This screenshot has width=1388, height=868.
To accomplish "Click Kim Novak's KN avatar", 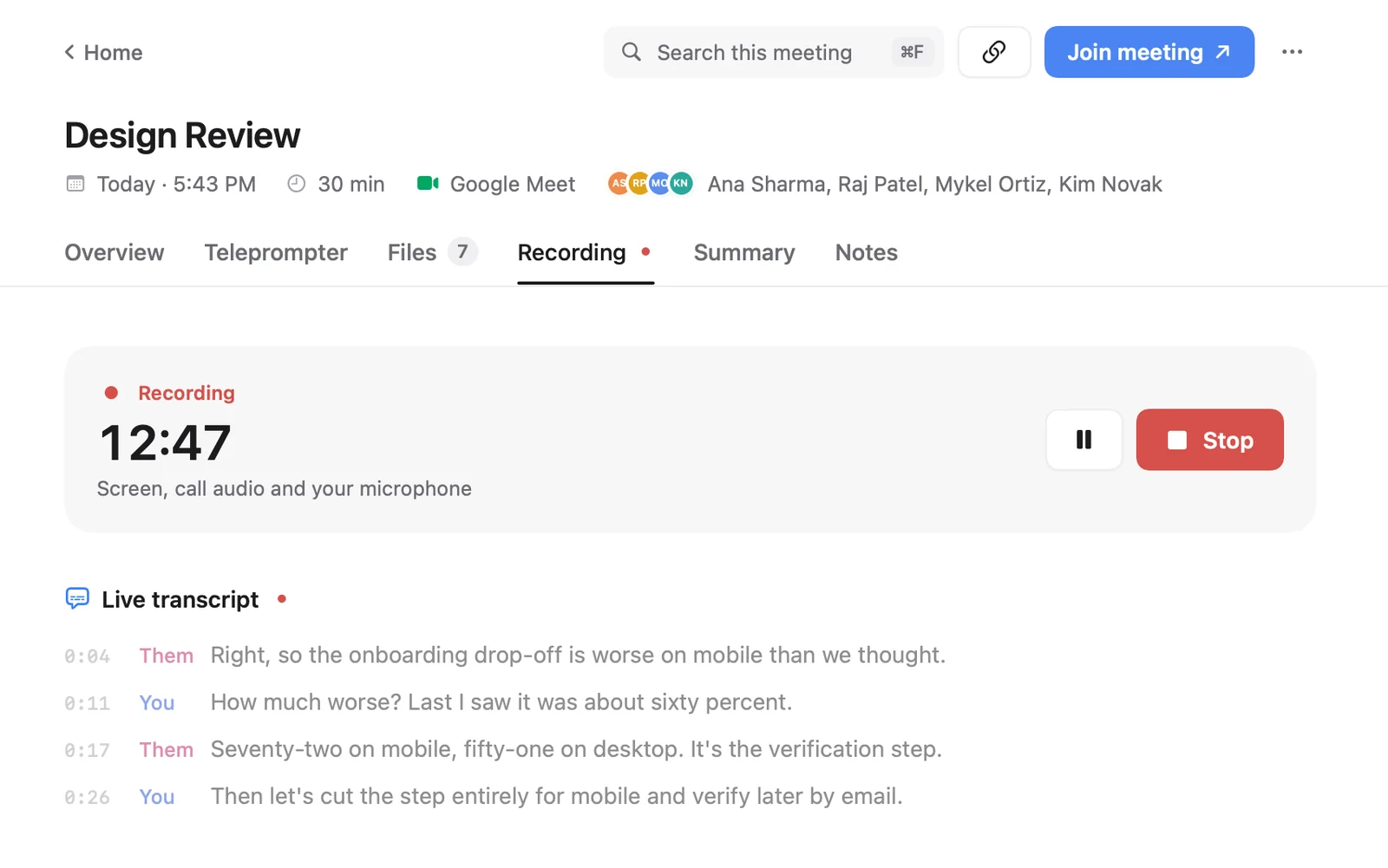I will (x=682, y=183).
